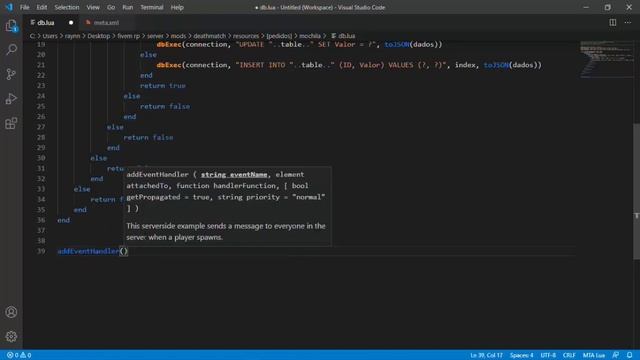The height and width of the screenshot is (360, 640).
Task: Click the resources breadcrumb segment
Action: (x=246, y=36)
